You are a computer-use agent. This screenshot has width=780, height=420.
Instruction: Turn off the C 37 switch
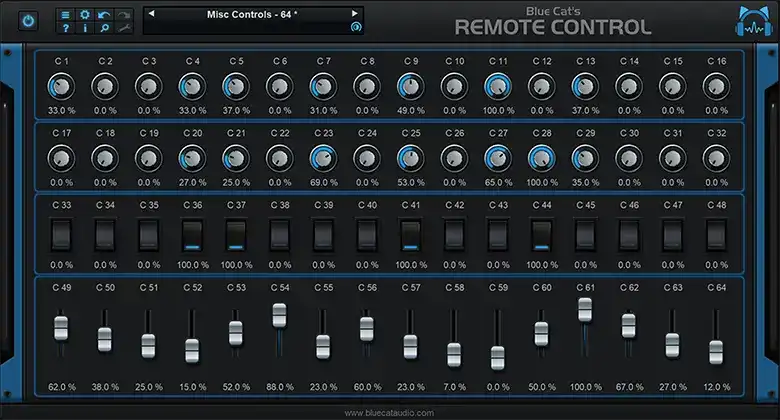pos(236,234)
